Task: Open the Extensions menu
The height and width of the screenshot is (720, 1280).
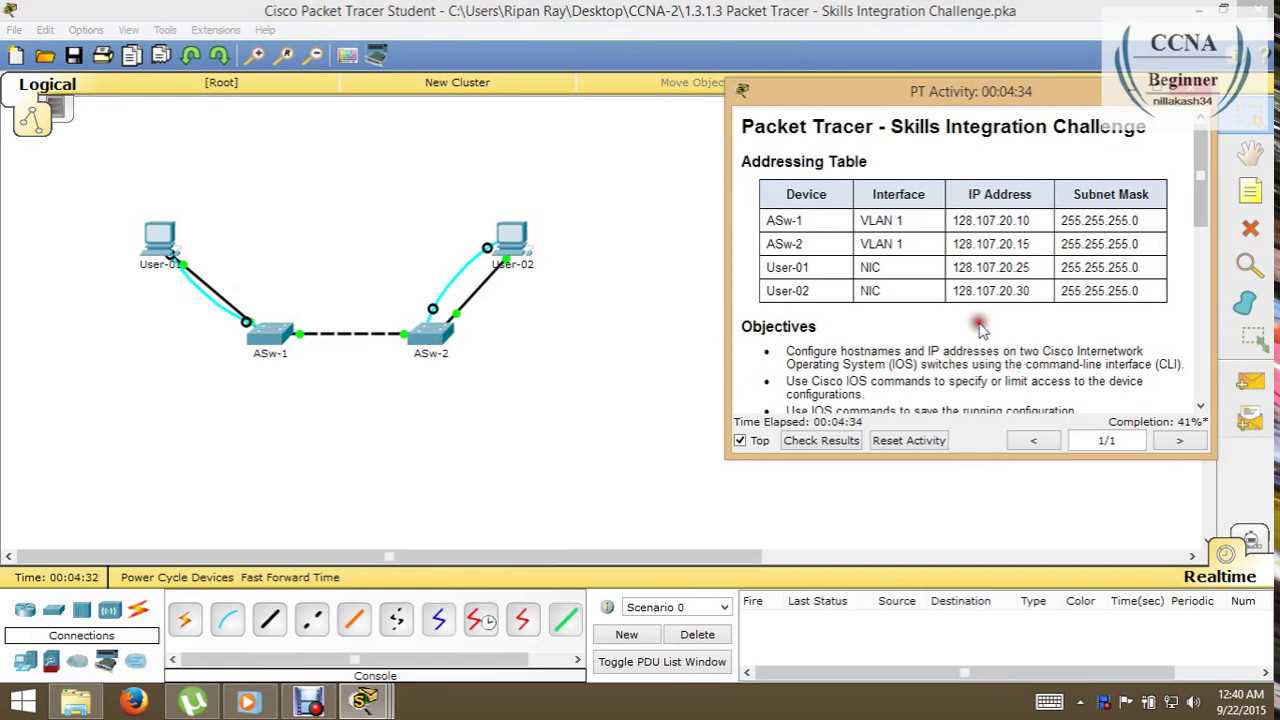Action: click(x=216, y=30)
